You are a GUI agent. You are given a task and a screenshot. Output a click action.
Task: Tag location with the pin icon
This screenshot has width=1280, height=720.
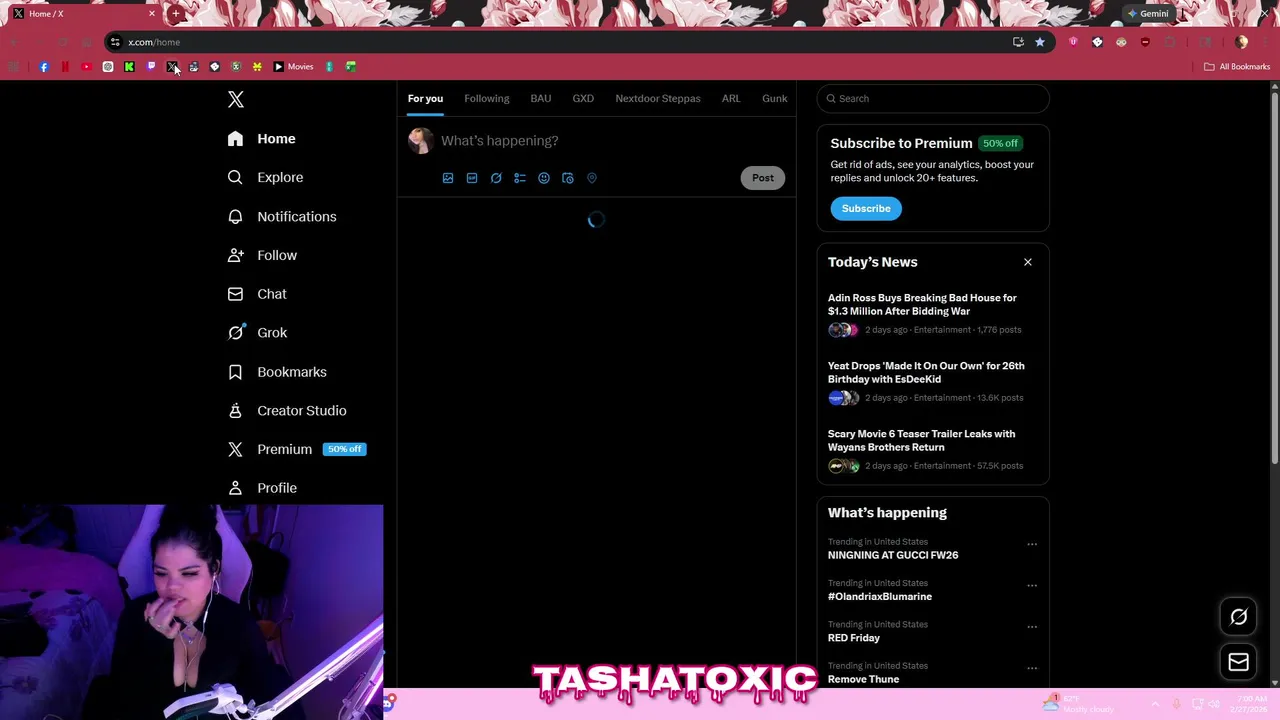pos(592,178)
